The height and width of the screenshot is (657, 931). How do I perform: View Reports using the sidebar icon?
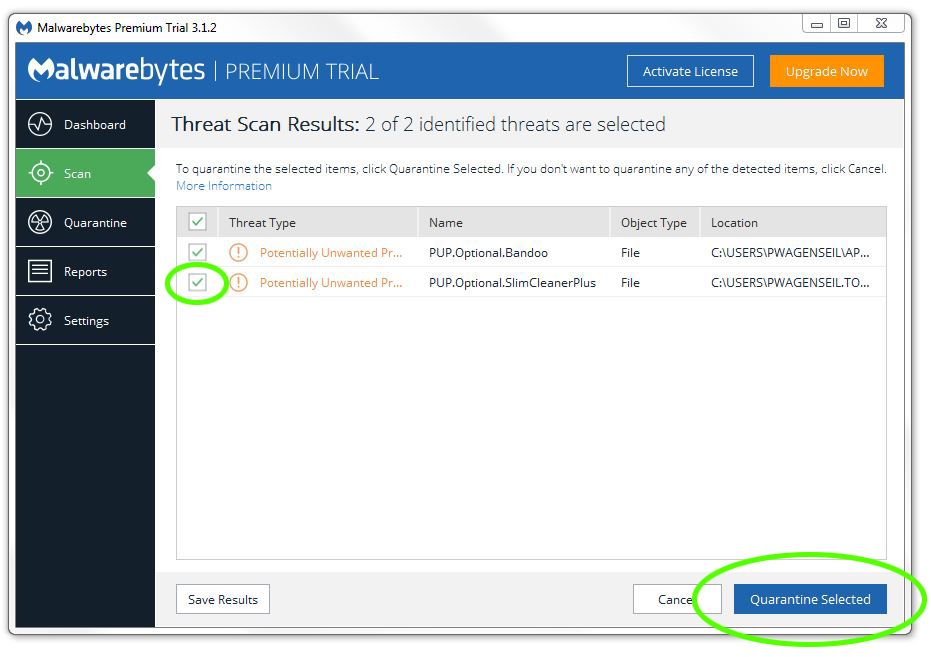point(41,271)
